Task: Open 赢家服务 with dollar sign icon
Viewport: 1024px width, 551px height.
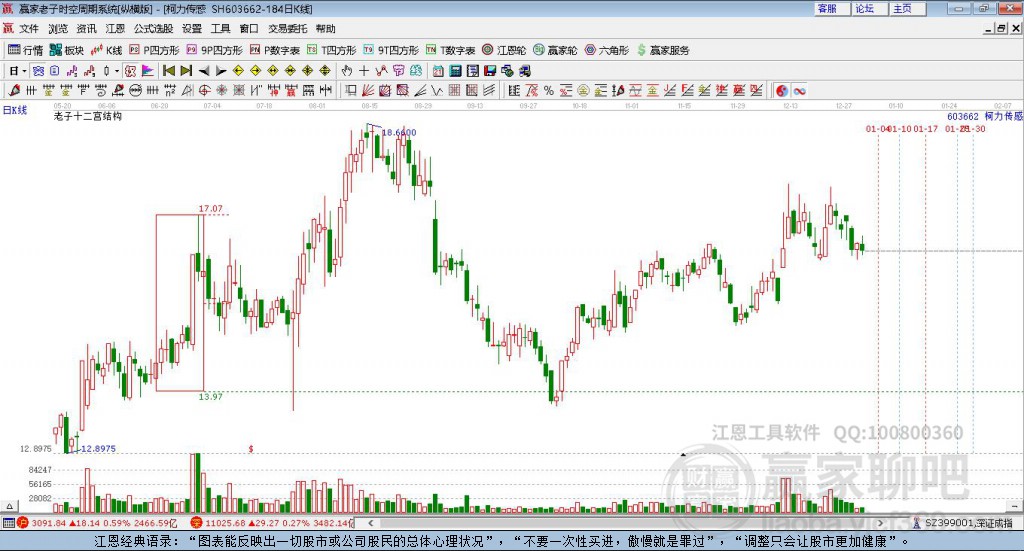Action: pos(662,50)
